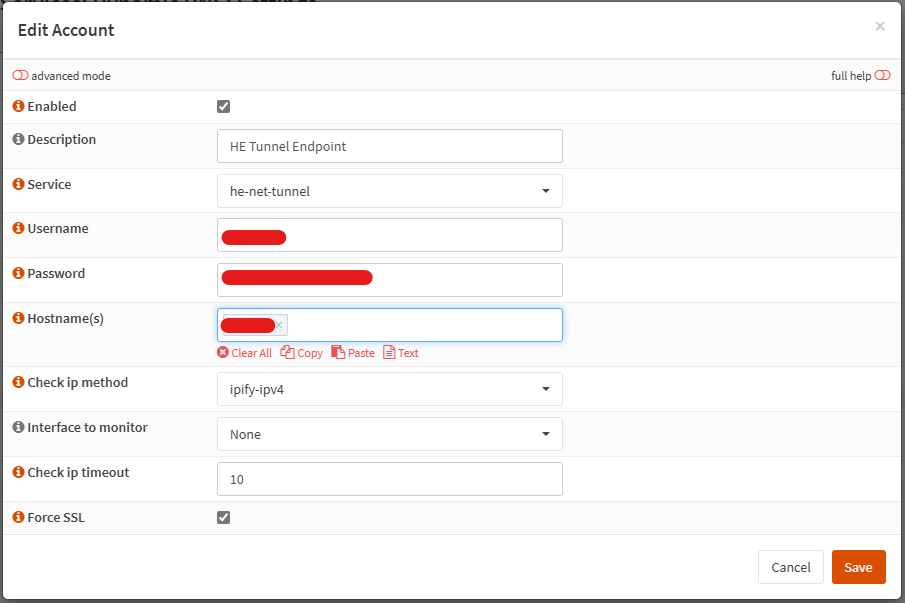Click the info icon next to Enabled
The image size is (905, 603).
(x=18, y=106)
